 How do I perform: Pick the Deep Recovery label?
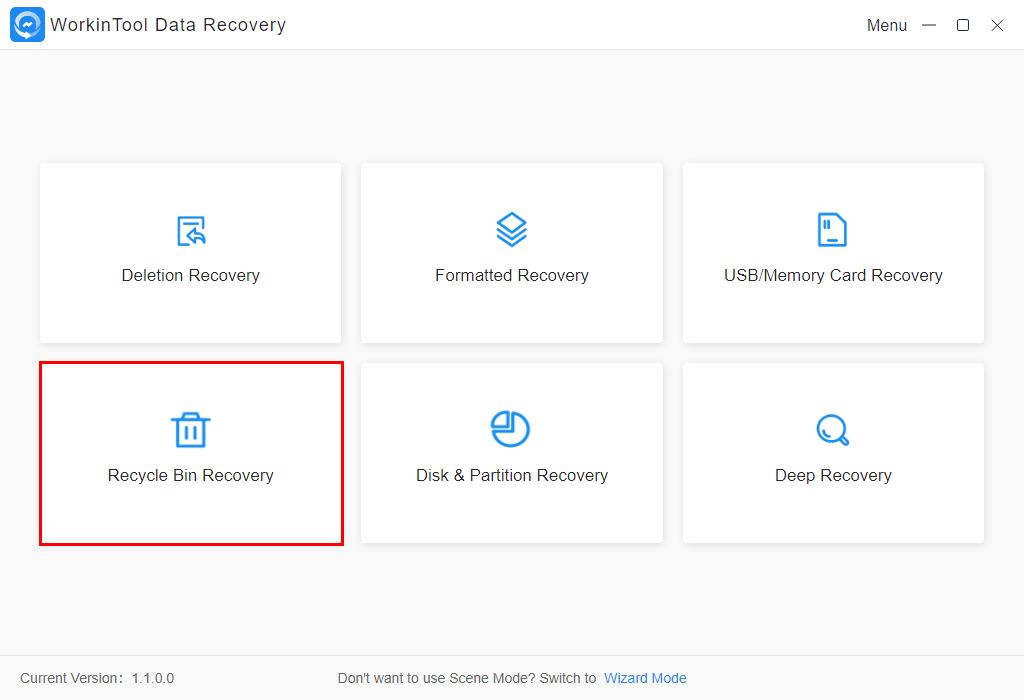click(x=833, y=475)
